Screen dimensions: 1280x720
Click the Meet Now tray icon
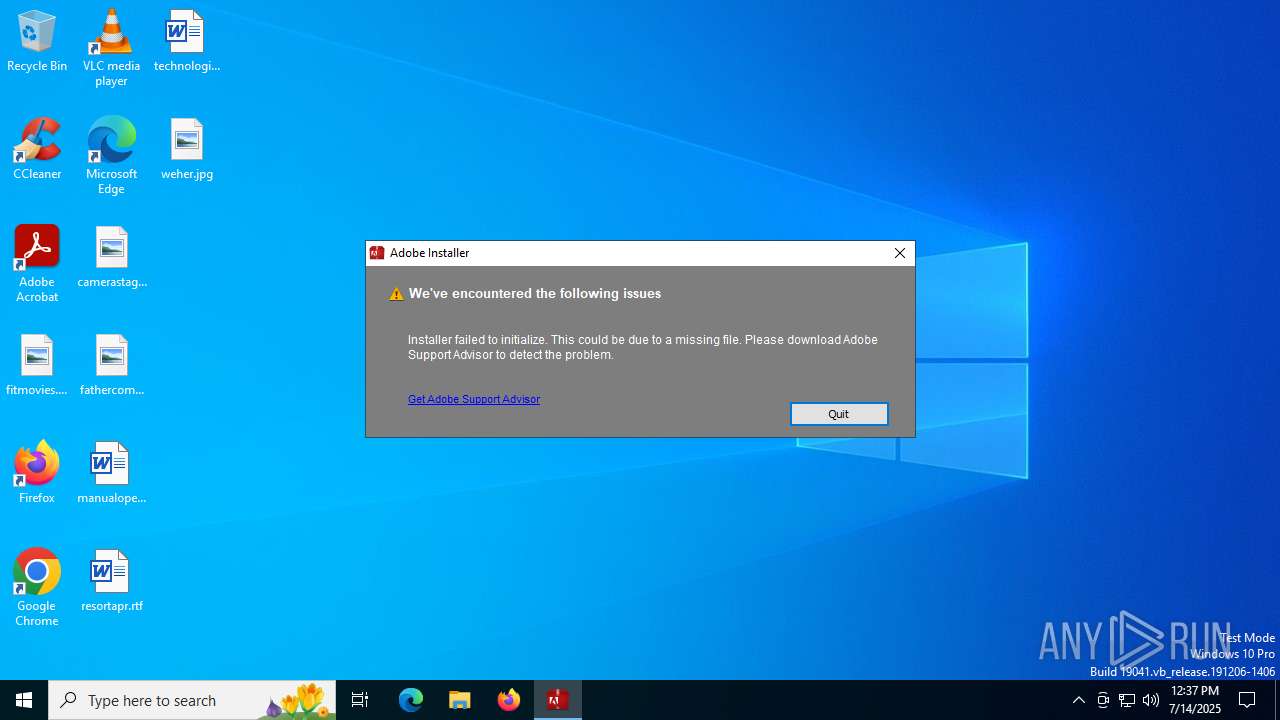click(1103, 700)
